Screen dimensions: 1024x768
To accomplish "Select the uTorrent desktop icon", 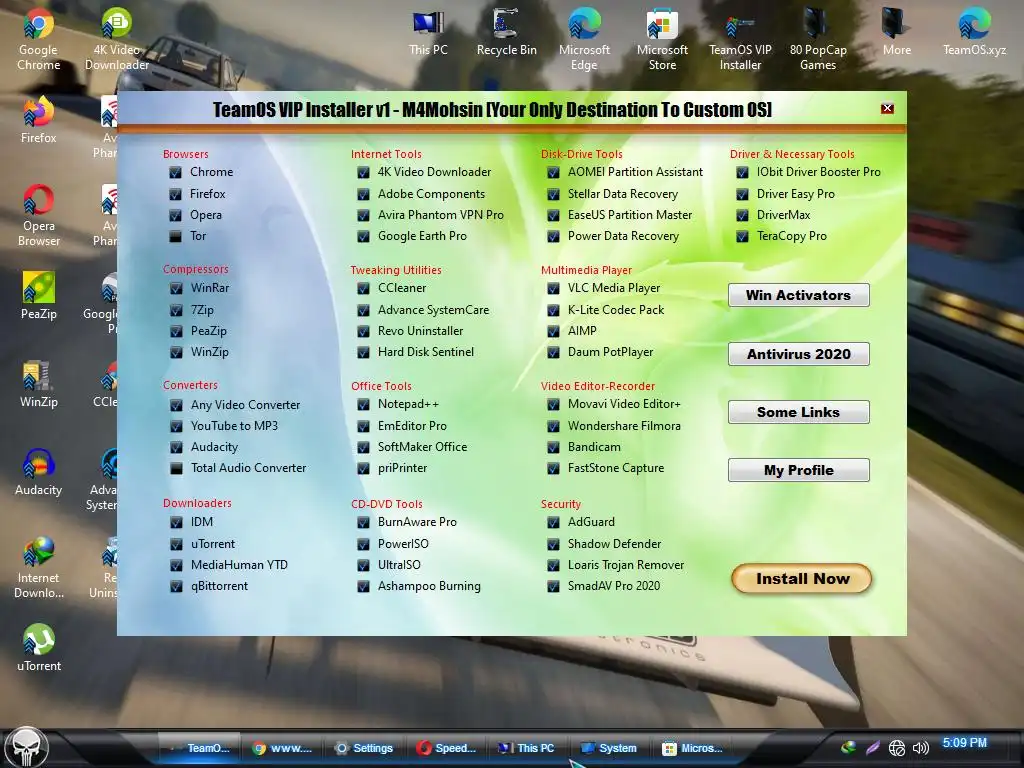I will [x=39, y=648].
